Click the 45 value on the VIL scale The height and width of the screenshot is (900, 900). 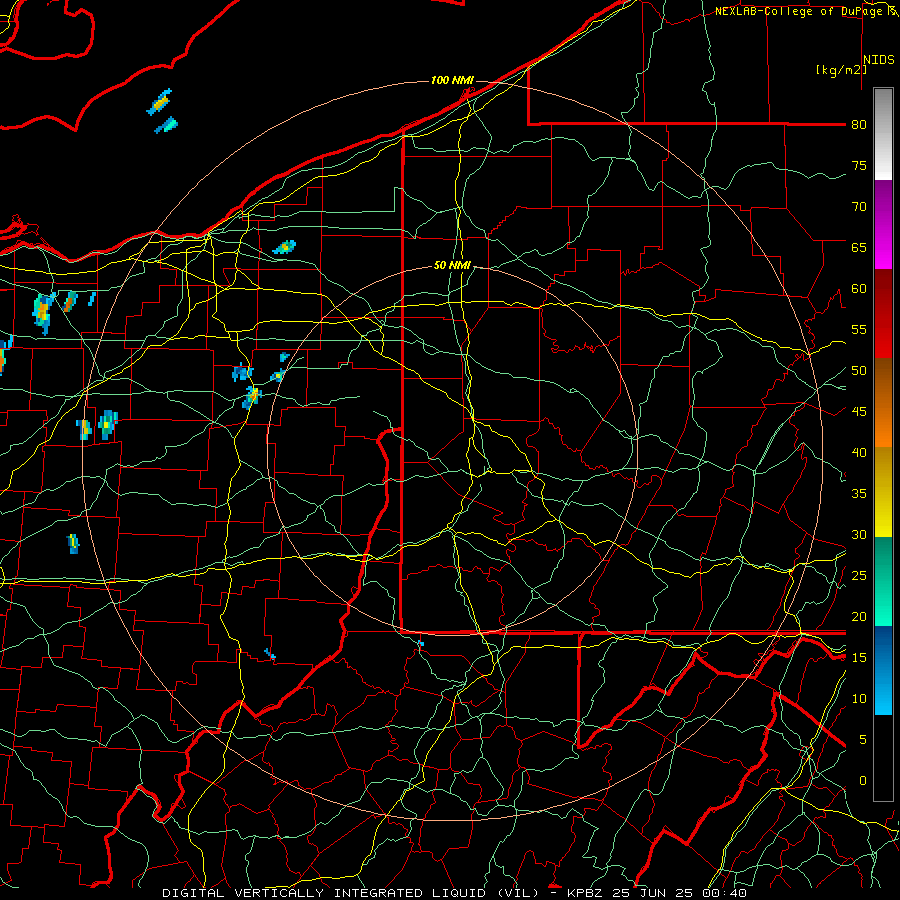[859, 412]
